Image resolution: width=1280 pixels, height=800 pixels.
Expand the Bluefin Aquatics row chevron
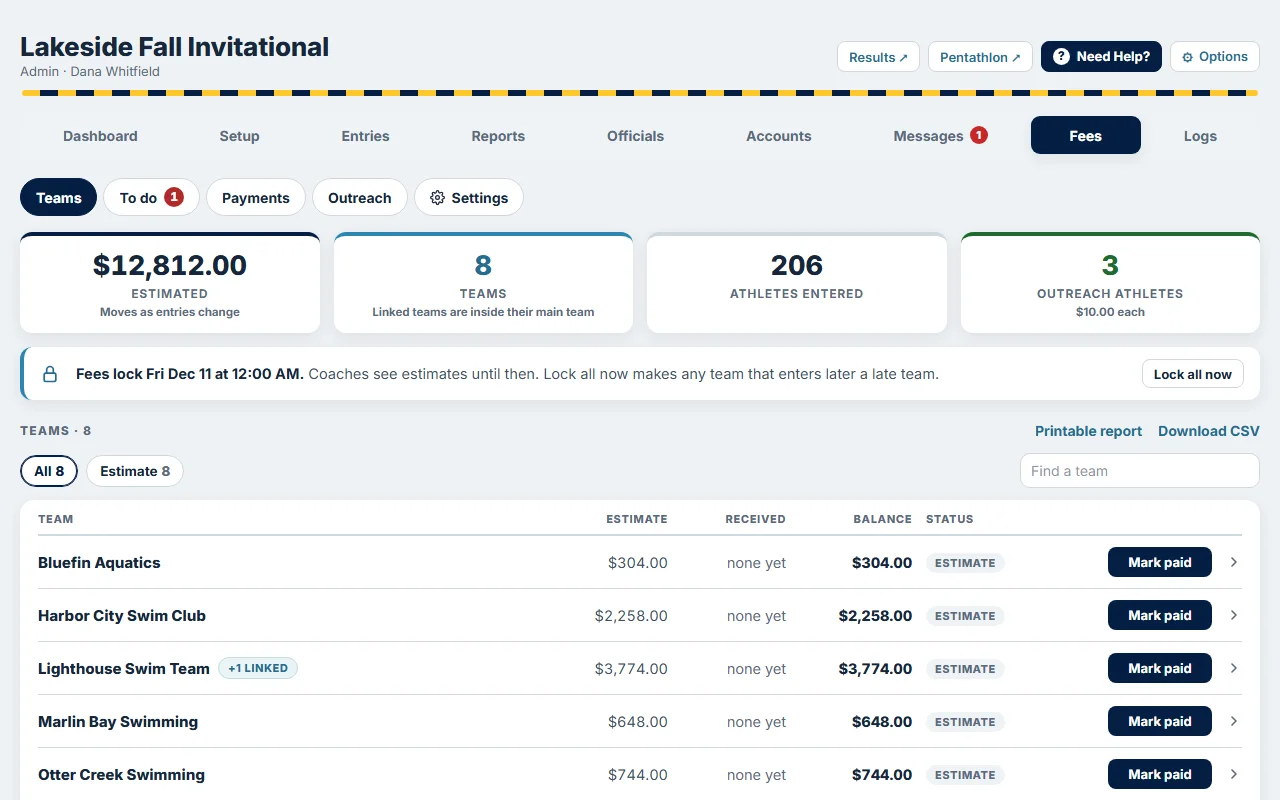(1234, 562)
